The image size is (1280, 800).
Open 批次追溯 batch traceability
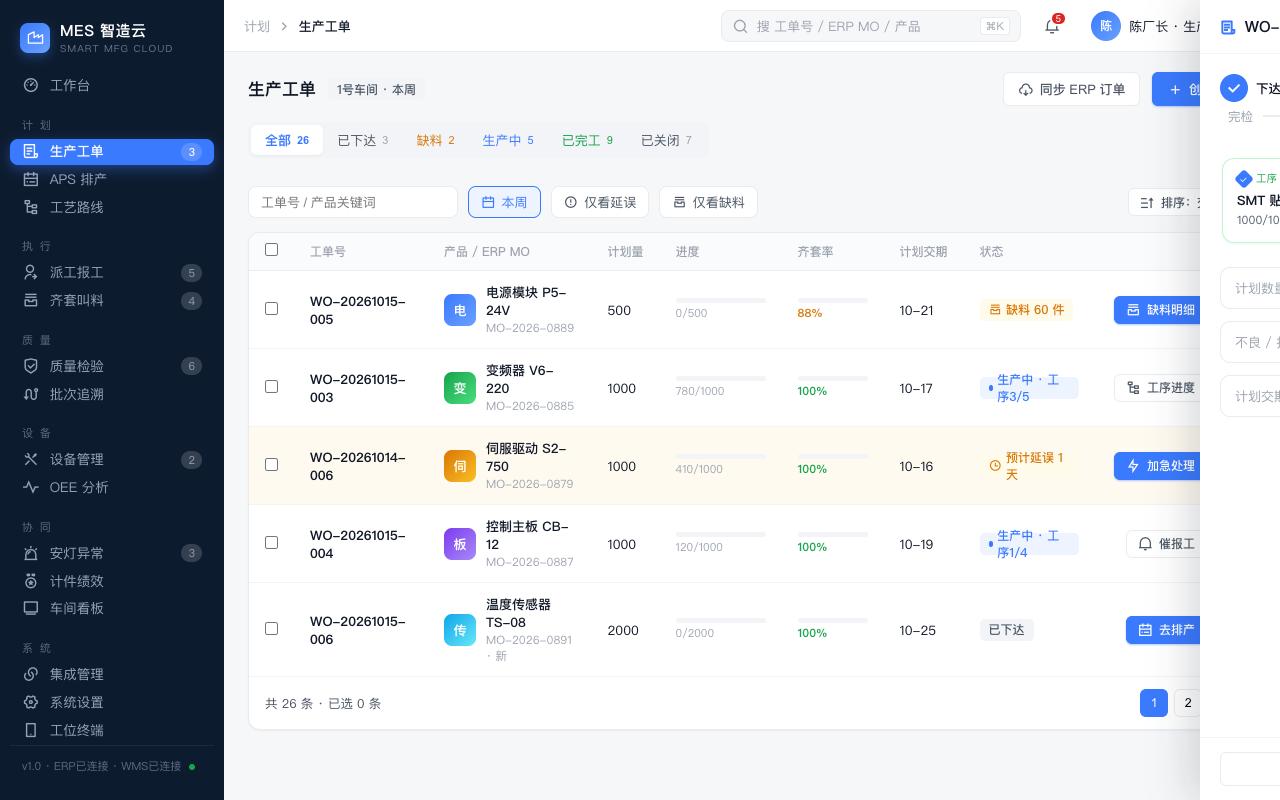112,394
